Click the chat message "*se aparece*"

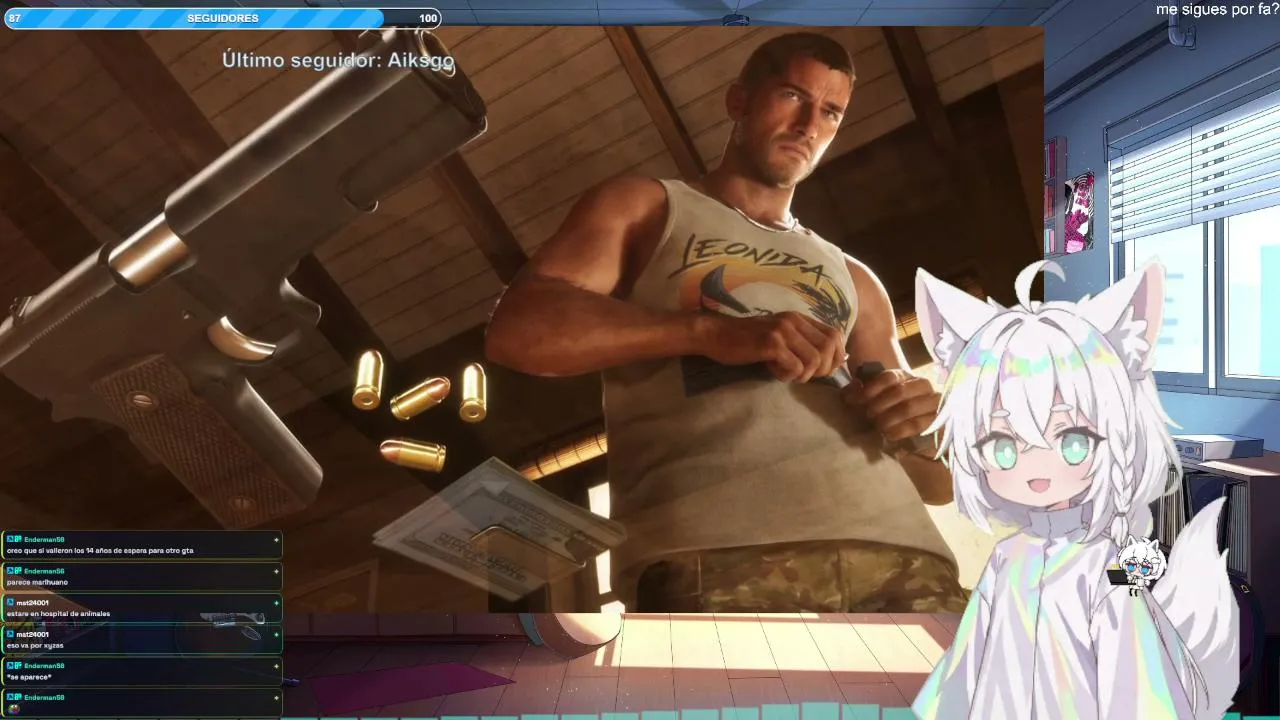pos(28,678)
